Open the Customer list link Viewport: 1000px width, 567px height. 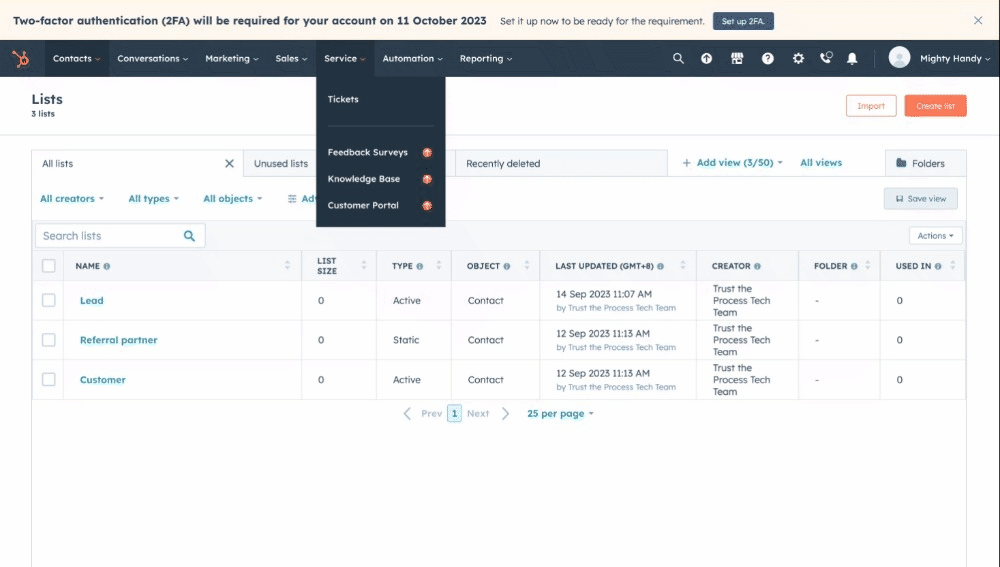point(103,380)
